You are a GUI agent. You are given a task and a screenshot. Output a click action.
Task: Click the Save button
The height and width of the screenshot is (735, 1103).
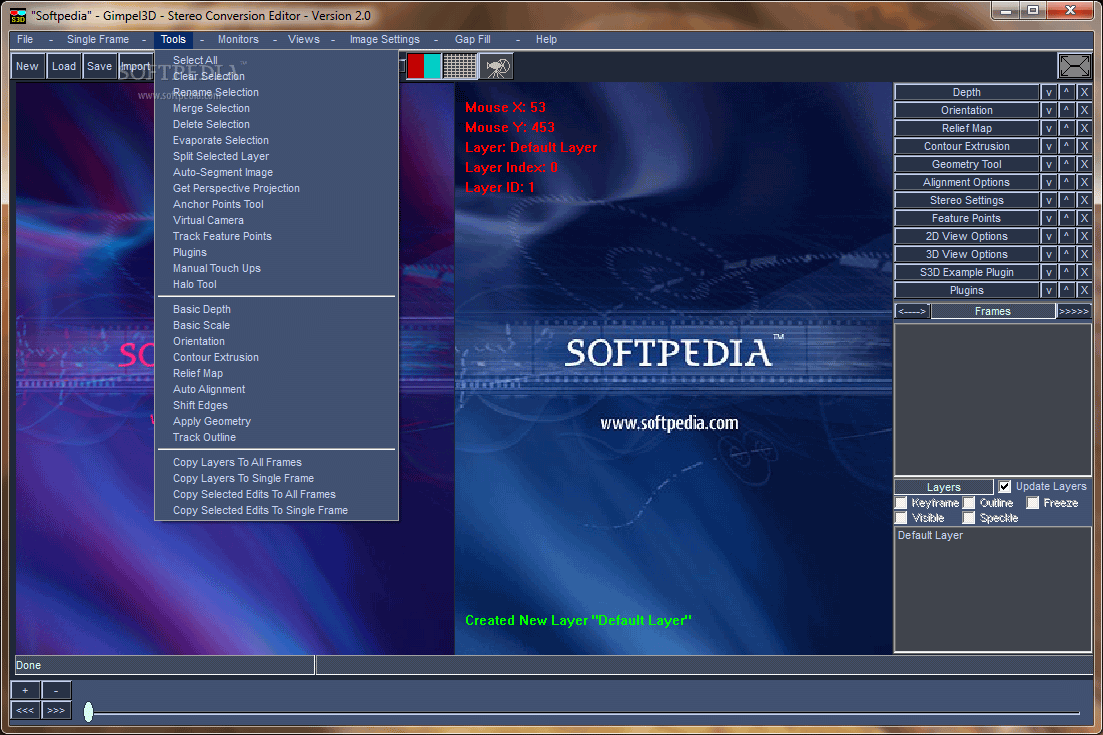(x=99, y=66)
